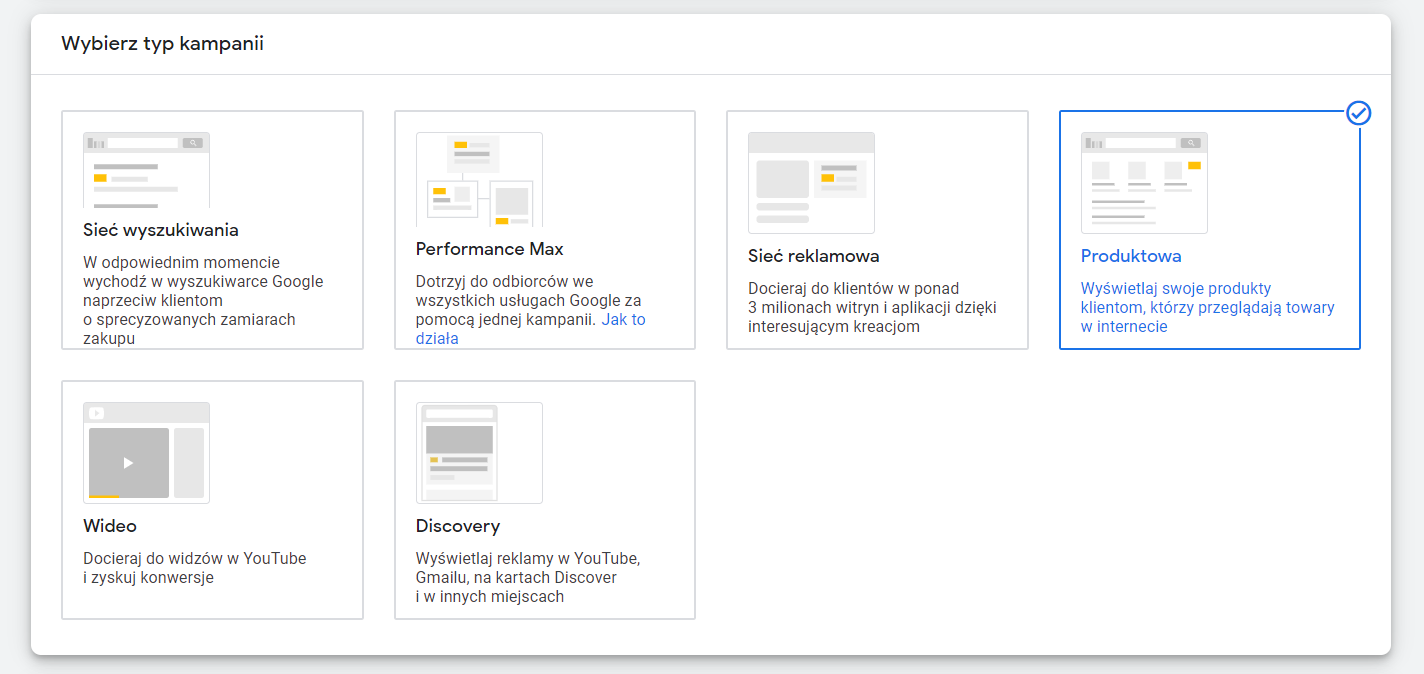1424x674 pixels.
Task: Select the Wideo campaign illustration
Action: click(x=146, y=453)
